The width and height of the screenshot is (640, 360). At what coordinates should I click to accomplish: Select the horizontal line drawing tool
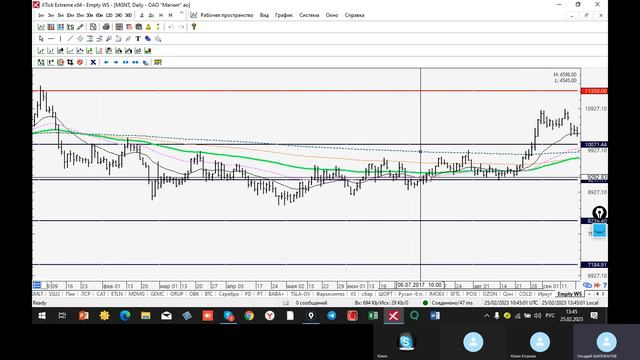point(51,39)
